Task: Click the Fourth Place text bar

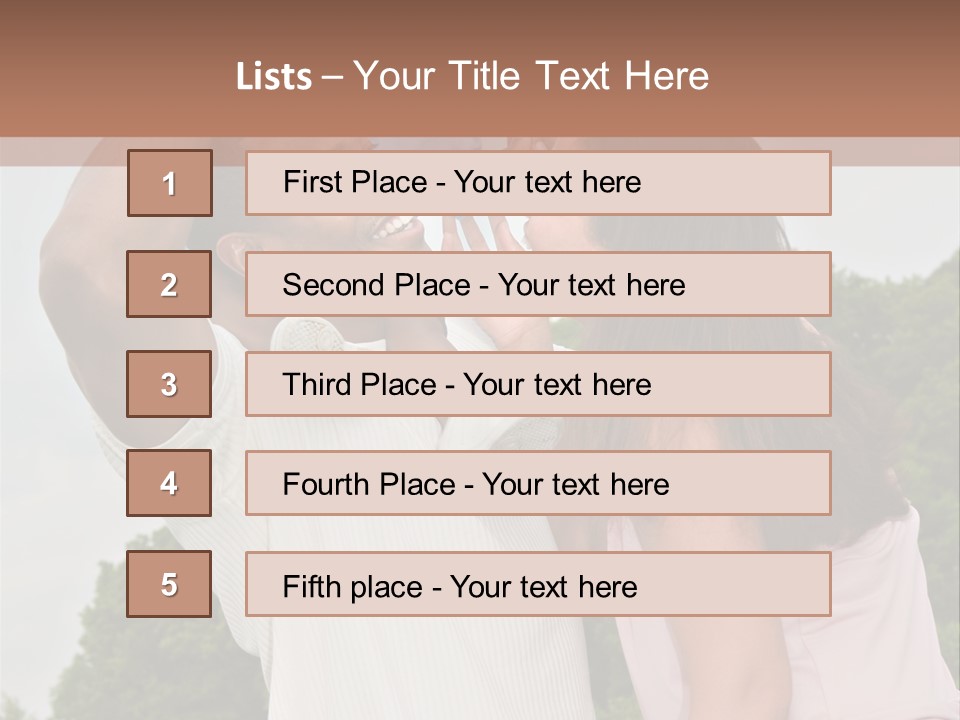Action: 538,484
